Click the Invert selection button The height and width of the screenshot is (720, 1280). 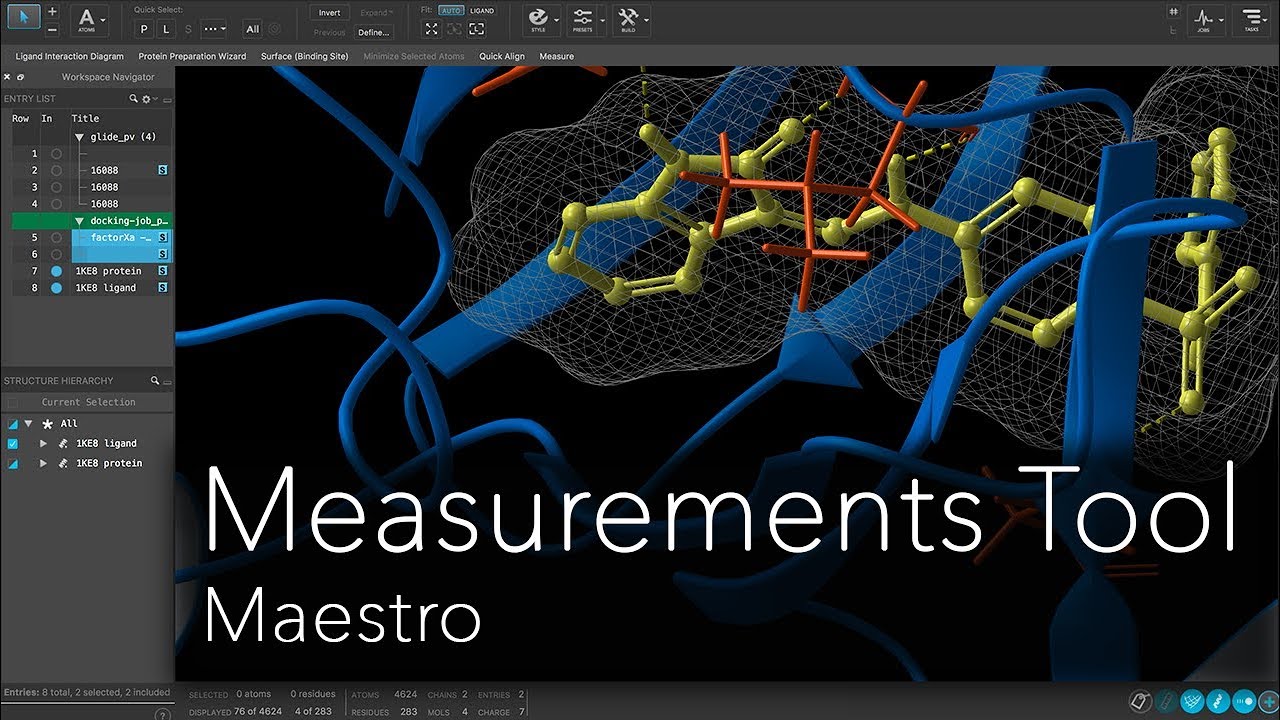pyautogui.click(x=329, y=13)
